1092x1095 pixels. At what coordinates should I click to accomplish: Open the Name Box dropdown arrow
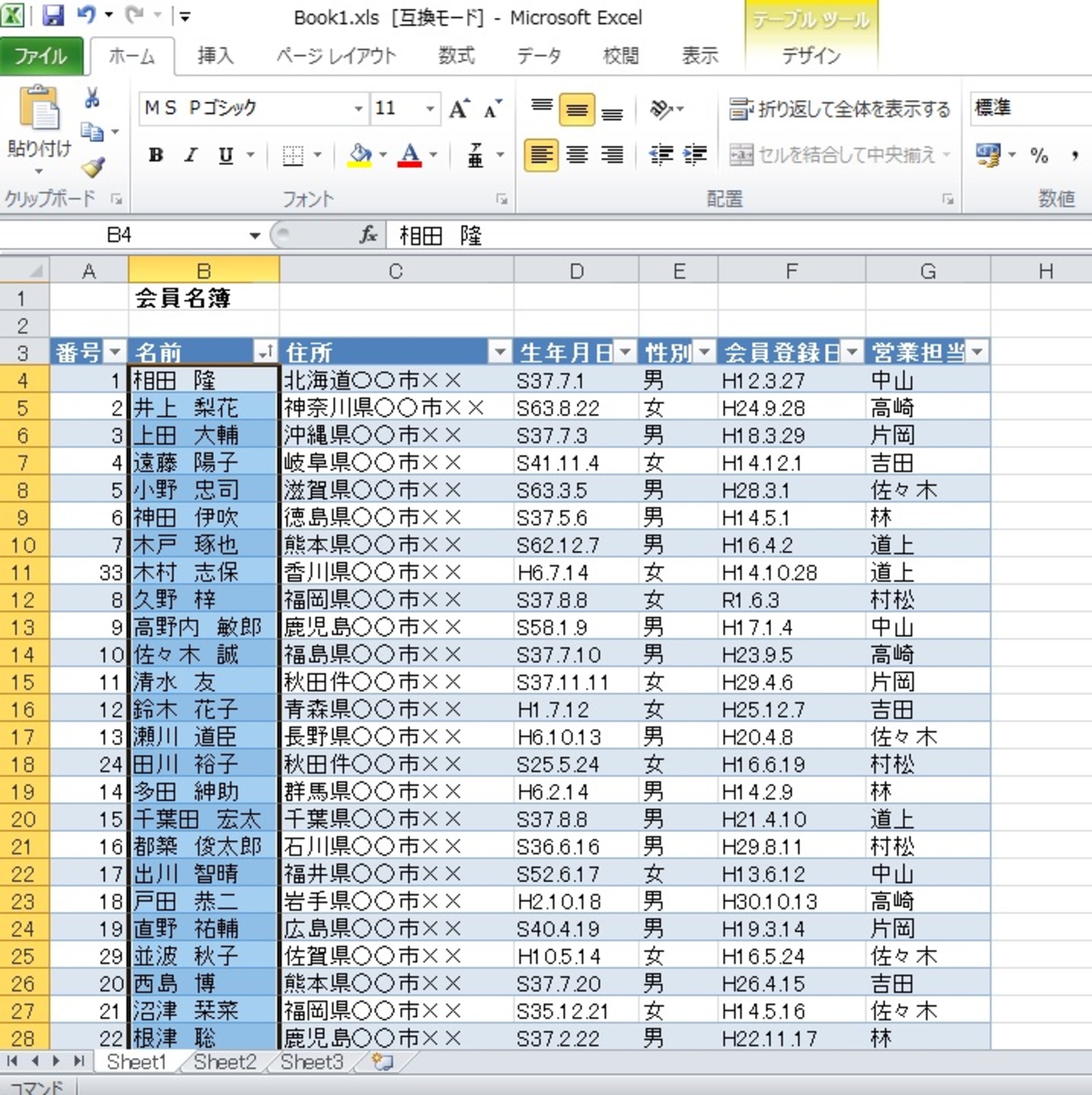255,236
